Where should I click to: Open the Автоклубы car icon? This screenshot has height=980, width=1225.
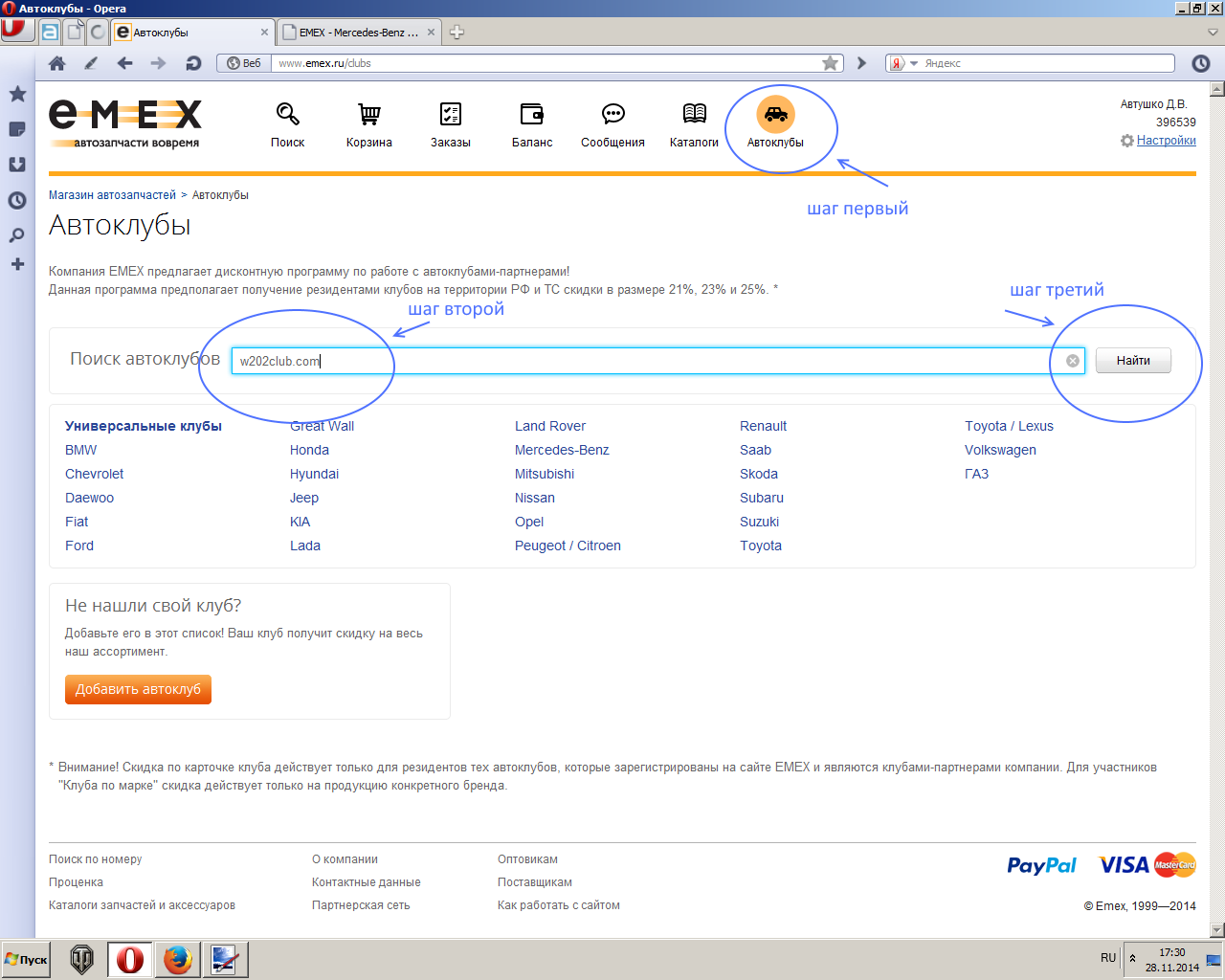[775, 114]
